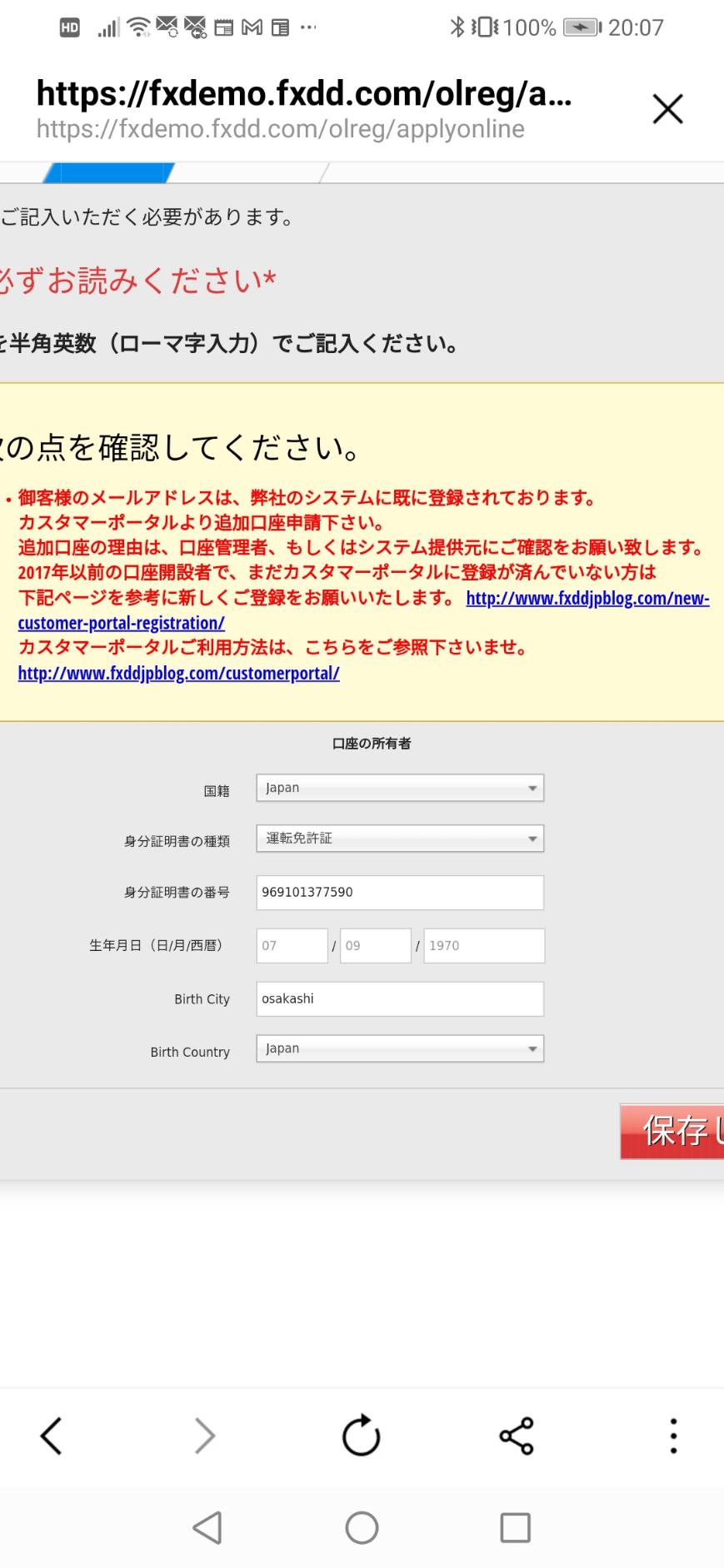Tap the 100% battery percentage text

click(x=529, y=28)
